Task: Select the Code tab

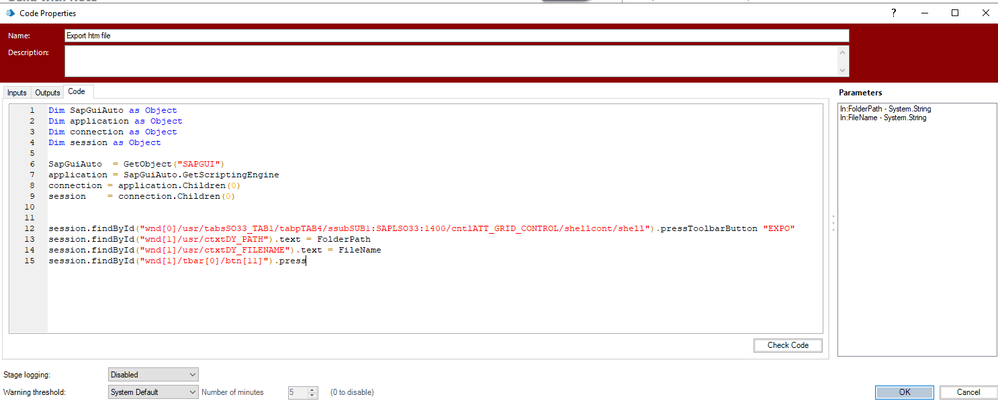Action: 77,92
